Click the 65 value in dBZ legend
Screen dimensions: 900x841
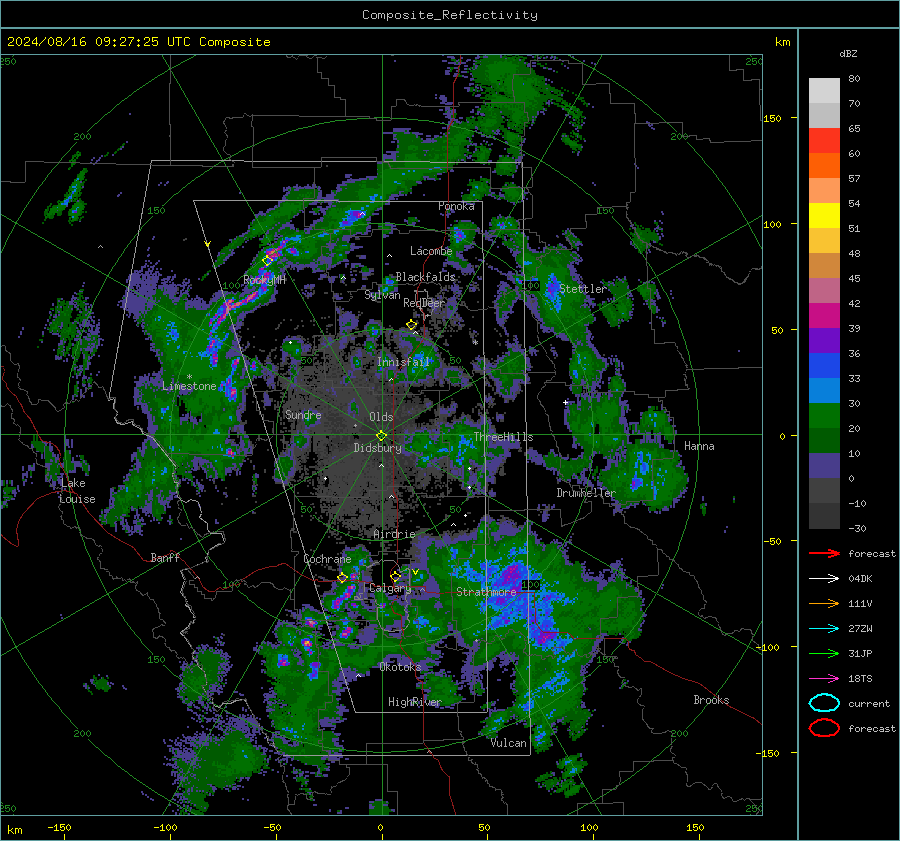(854, 129)
